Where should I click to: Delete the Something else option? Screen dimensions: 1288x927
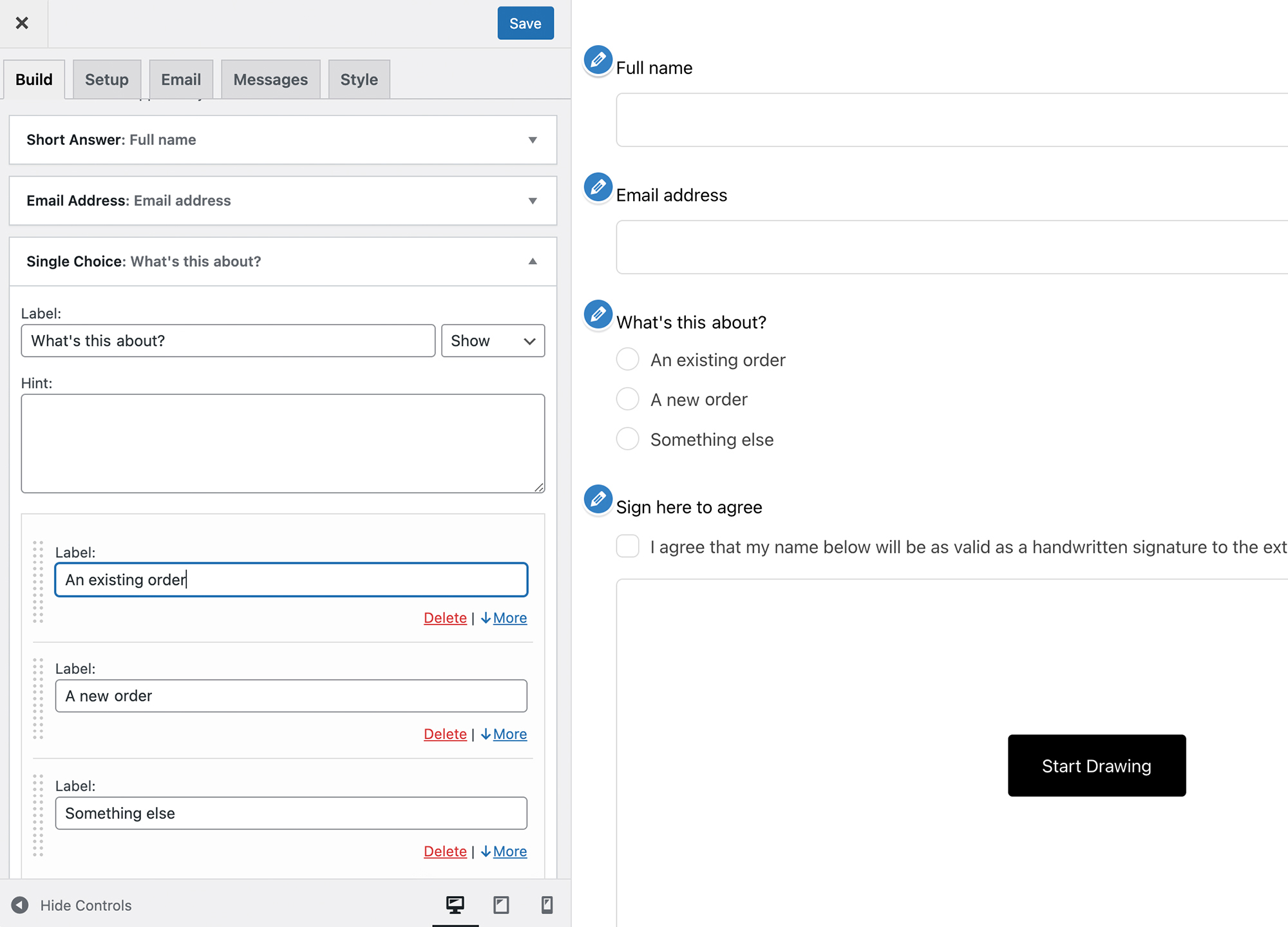click(444, 851)
